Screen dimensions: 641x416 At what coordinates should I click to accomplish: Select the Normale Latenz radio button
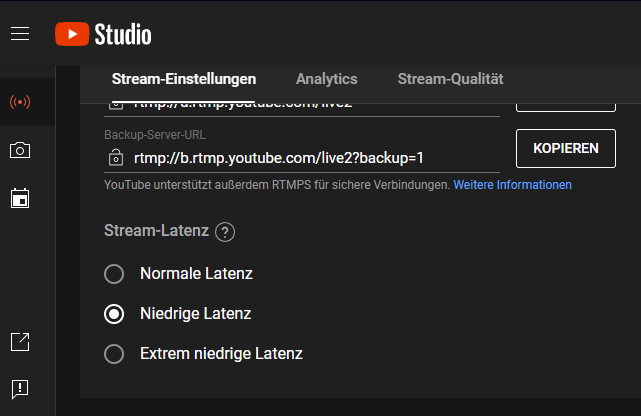(x=114, y=274)
